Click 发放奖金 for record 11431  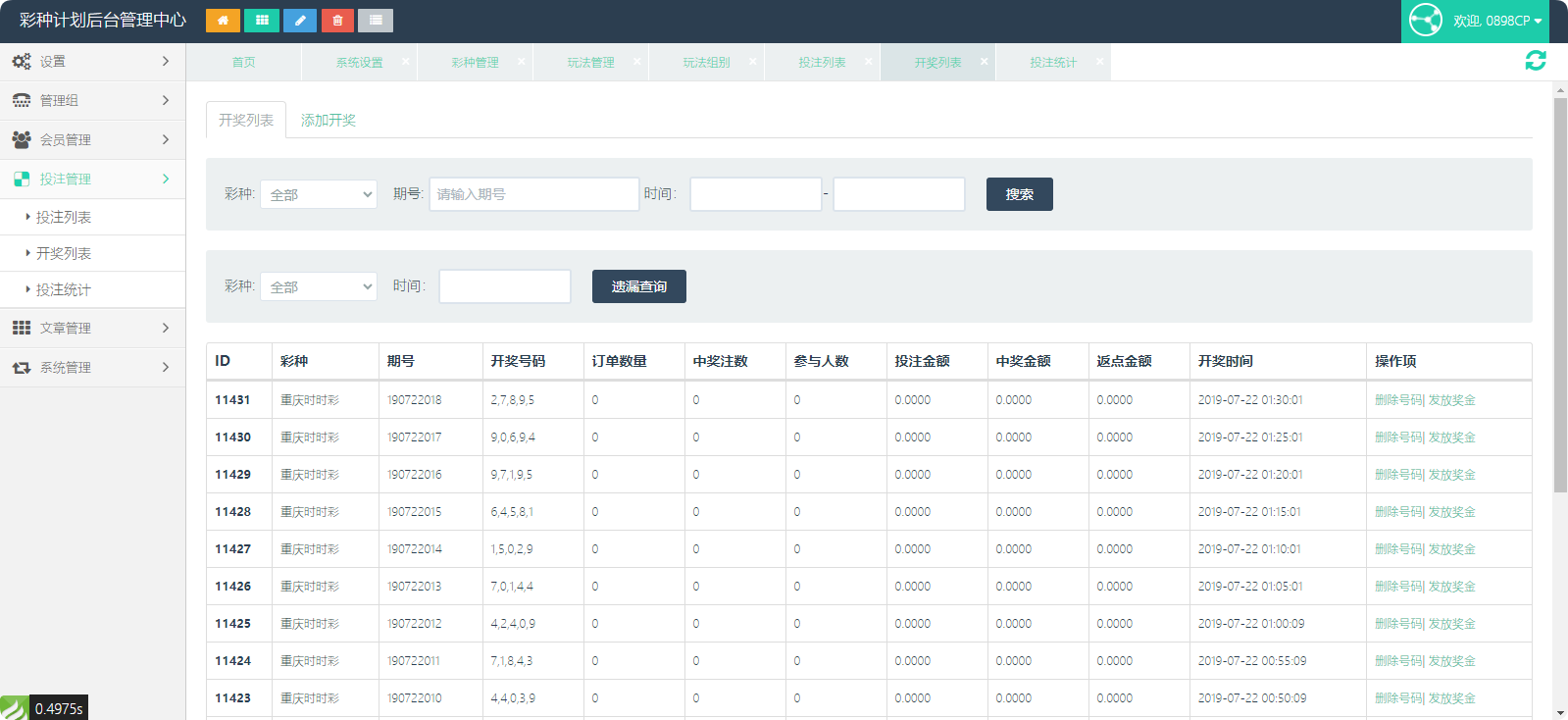coord(1452,400)
